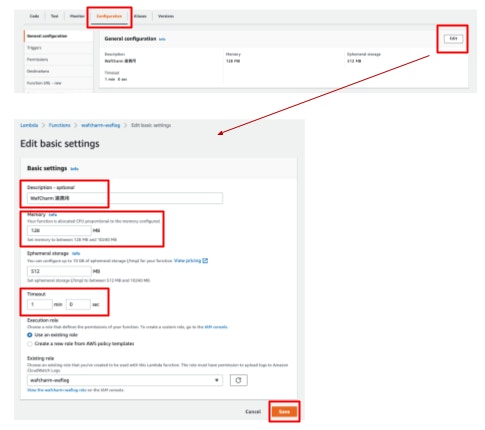Viewport: 485px width, 430px height.
Task: Click the Description optional text field
Action: (125, 198)
